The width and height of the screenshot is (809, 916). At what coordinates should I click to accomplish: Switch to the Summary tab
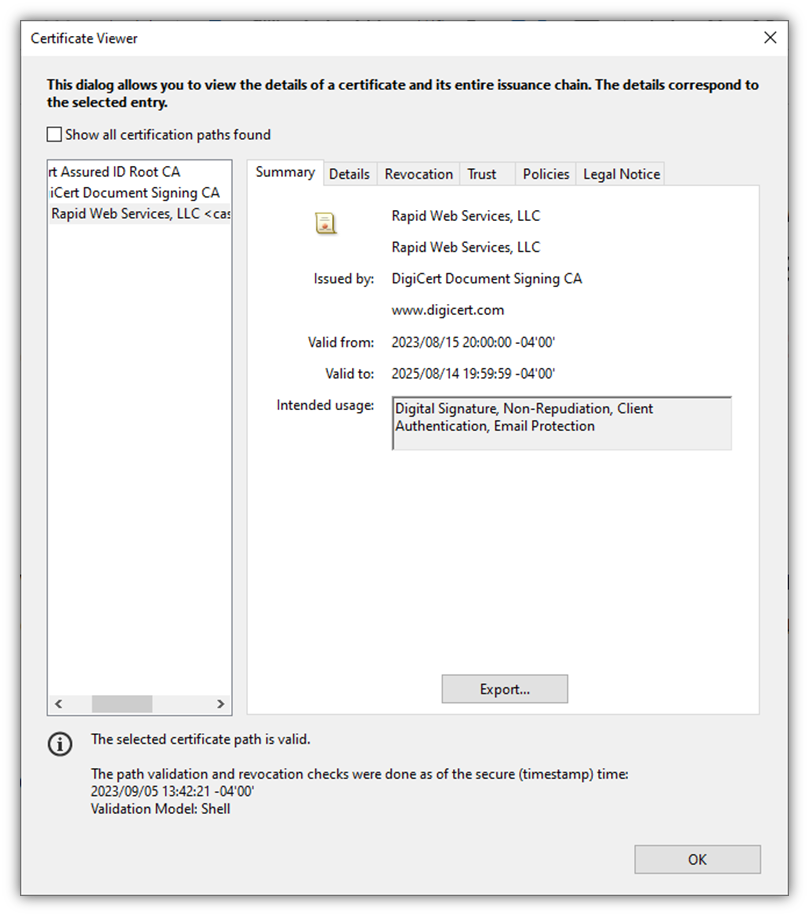point(285,172)
